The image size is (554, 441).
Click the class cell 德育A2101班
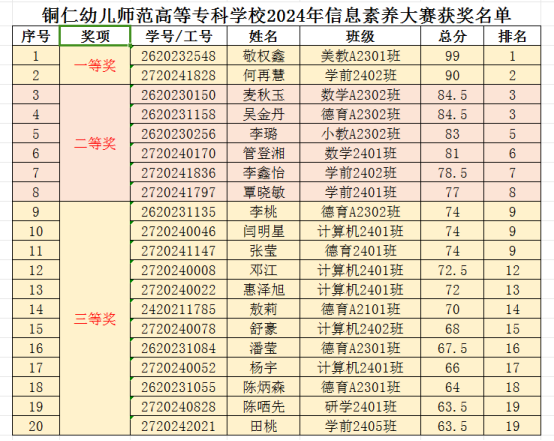(x=360, y=309)
